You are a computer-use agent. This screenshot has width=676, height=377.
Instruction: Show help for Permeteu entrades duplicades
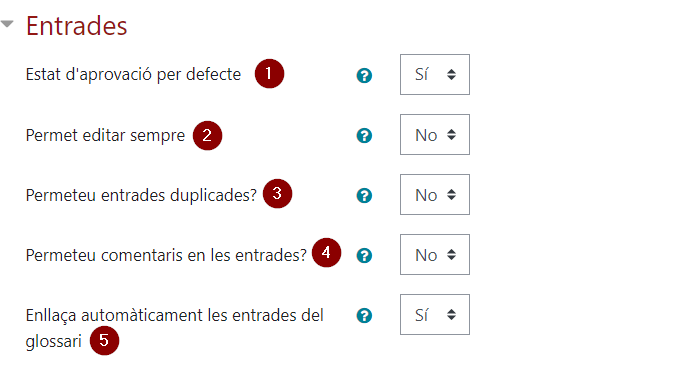click(x=364, y=195)
